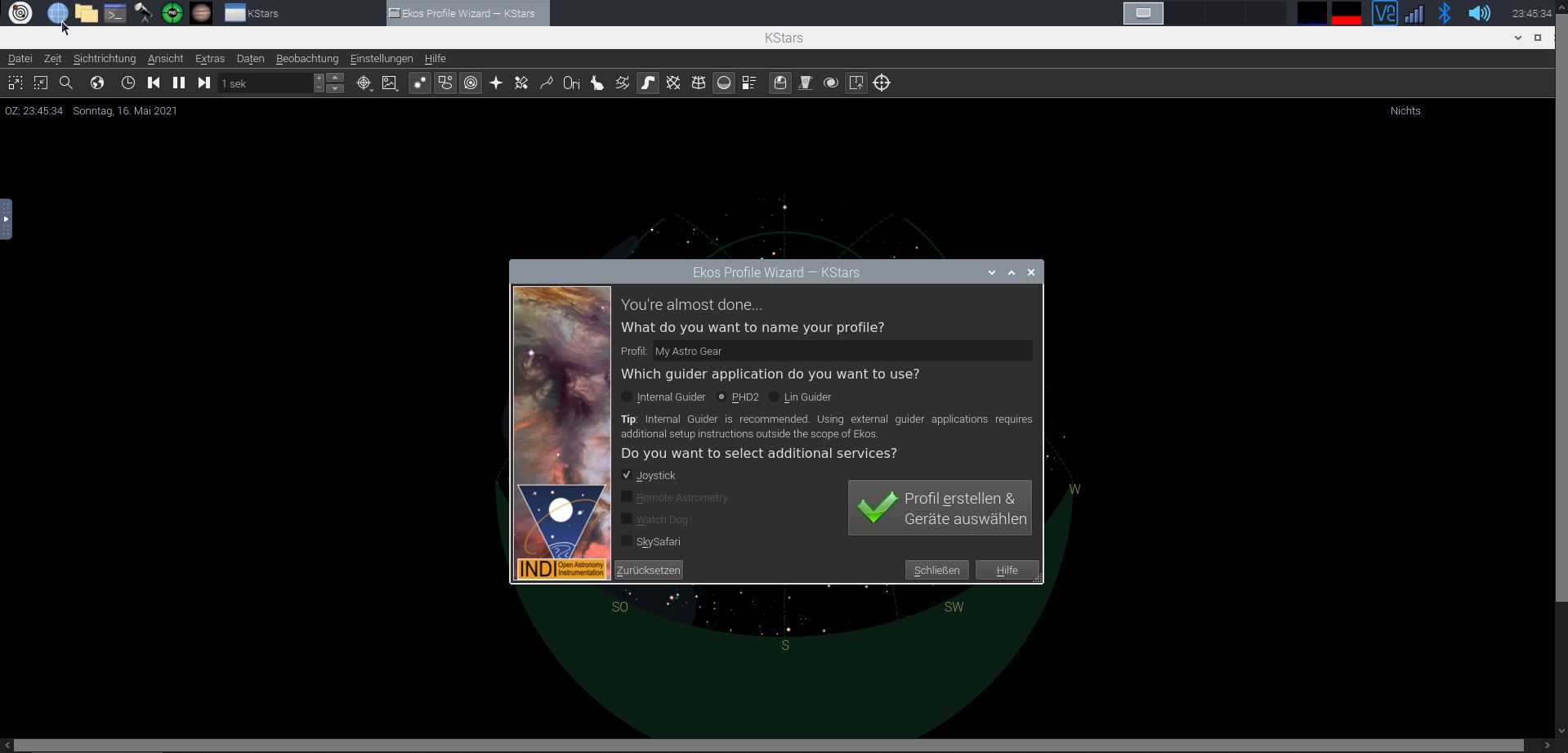The width and height of the screenshot is (1568, 753).
Task: Open the find object magnifier tool
Action: (x=66, y=83)
